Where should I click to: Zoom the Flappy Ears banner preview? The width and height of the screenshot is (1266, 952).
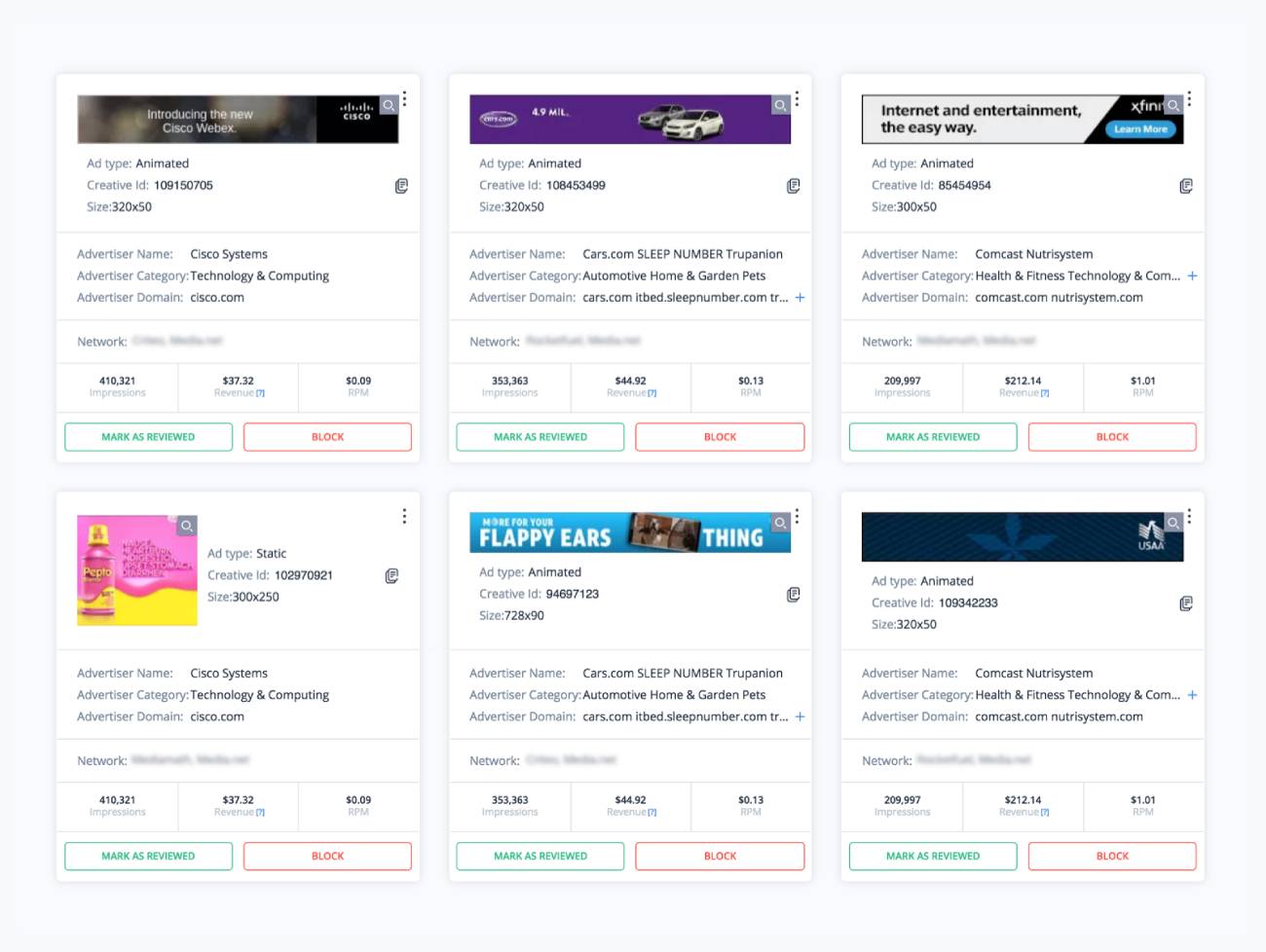point(781,523)
